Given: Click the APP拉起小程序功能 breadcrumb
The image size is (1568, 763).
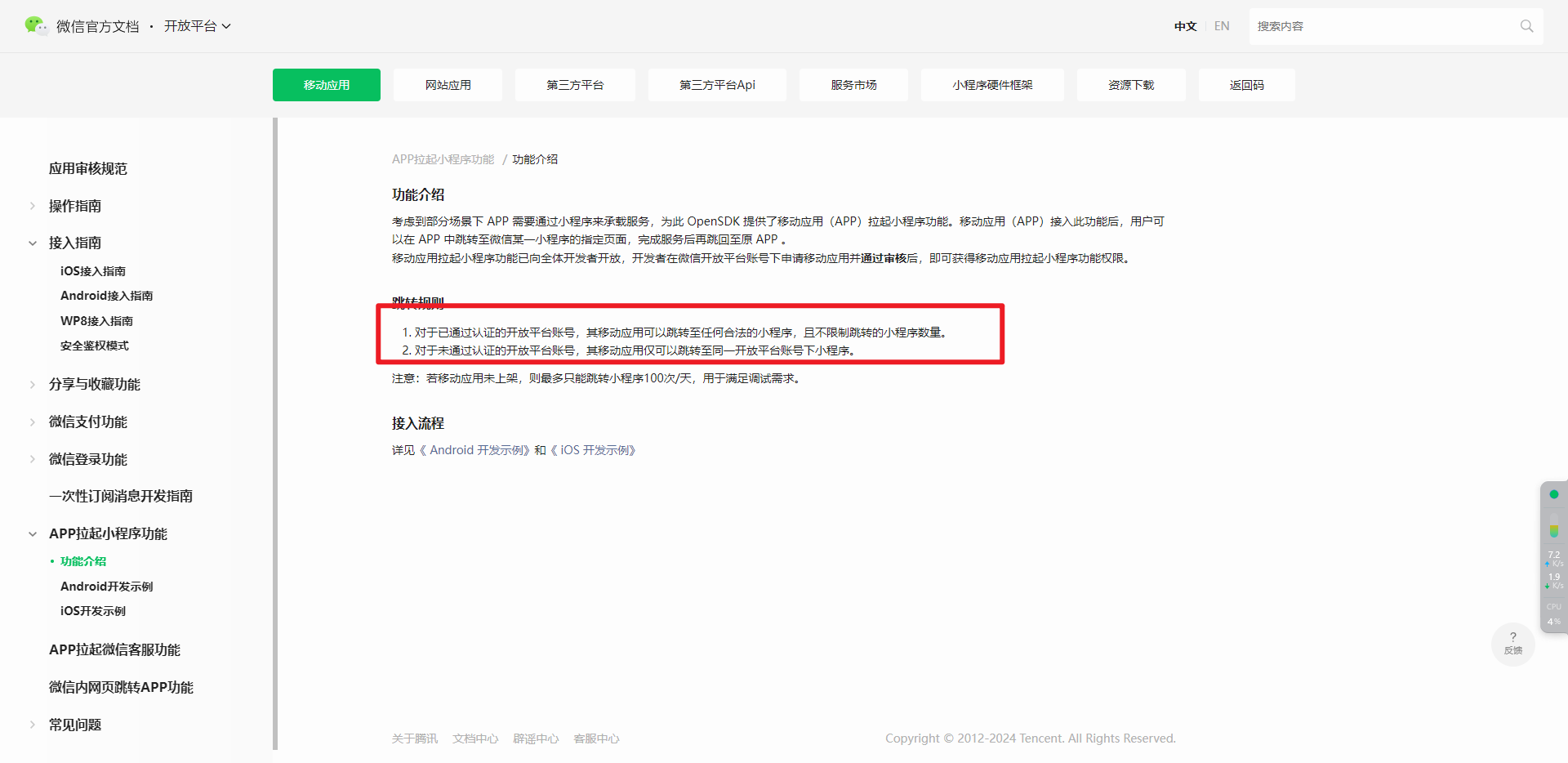Looking at the screenshot, I should point(443,159).
